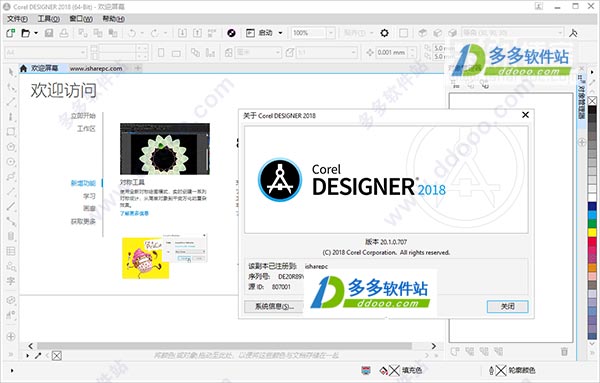Click the horizontal scrollbar left arrow
This screenshot has height=383, width=600.
31,346
